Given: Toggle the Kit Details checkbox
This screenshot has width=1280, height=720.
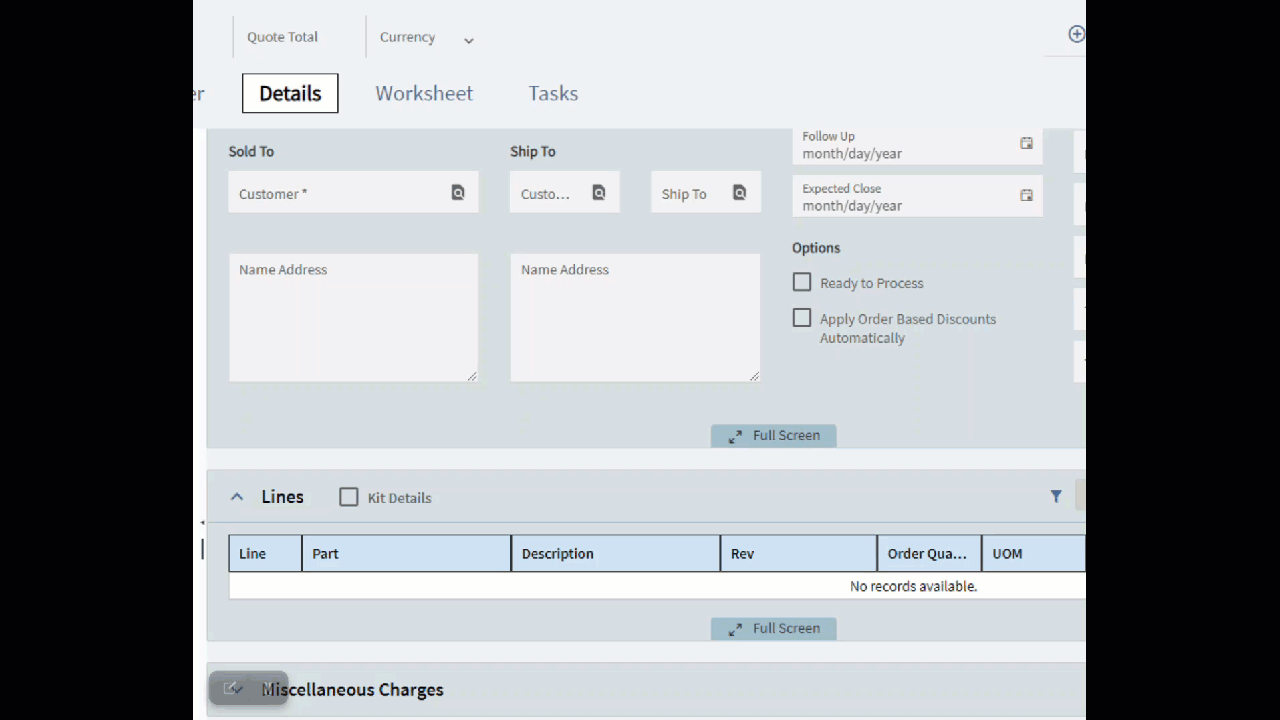Looking at the screenshot, I should [x=348, y=497].
